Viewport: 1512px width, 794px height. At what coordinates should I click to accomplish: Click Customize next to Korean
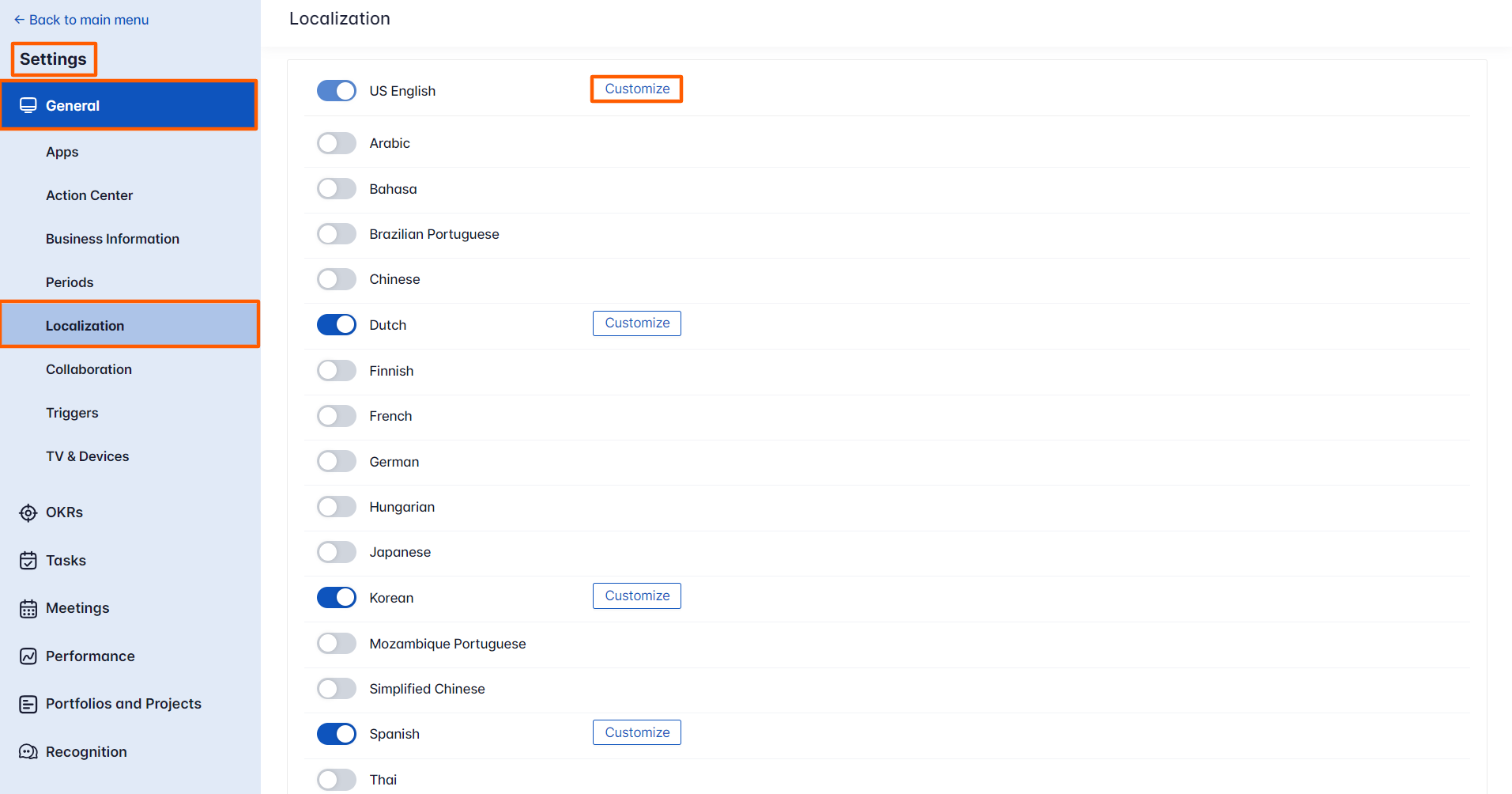click(636, 595)
